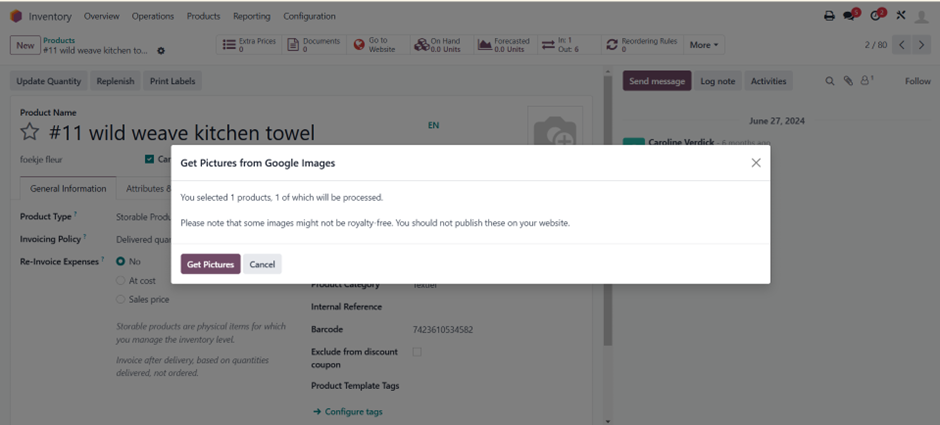
Task: Click the New record button
Action: tap(25, 45)
